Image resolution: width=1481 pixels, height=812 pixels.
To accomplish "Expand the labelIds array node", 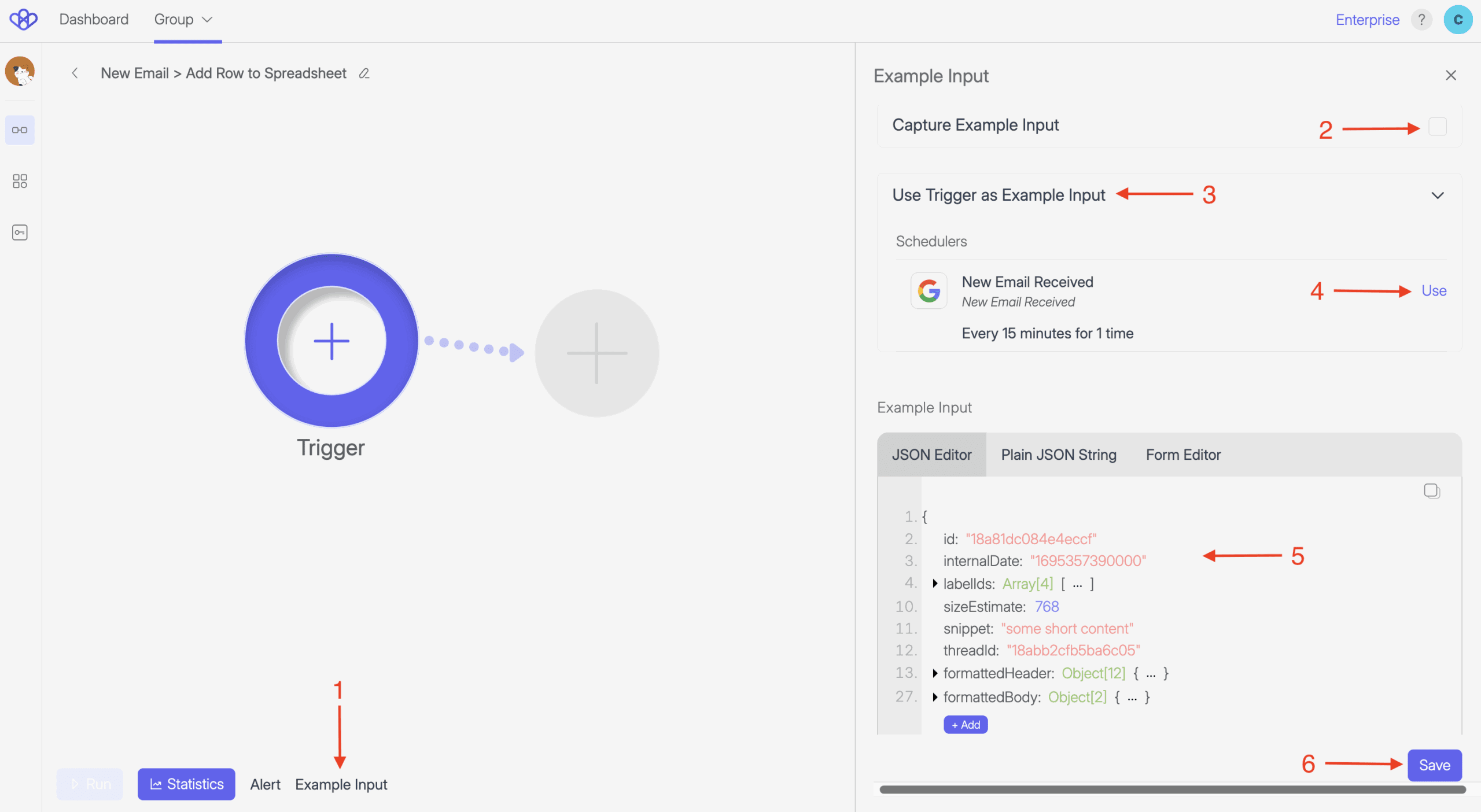I will [x=935, y=584].
